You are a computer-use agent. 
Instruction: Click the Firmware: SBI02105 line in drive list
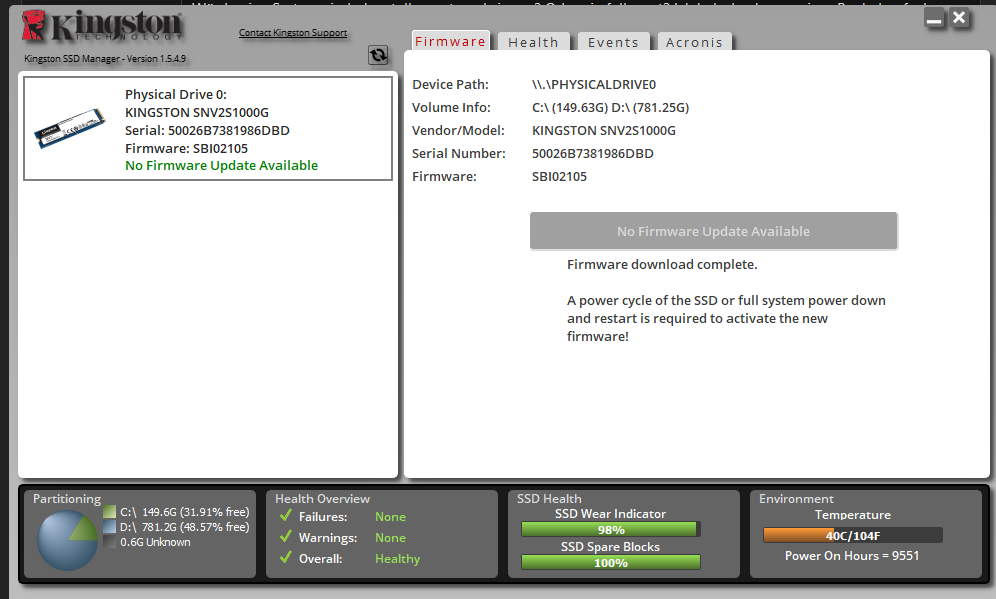(x=186, y=148)
